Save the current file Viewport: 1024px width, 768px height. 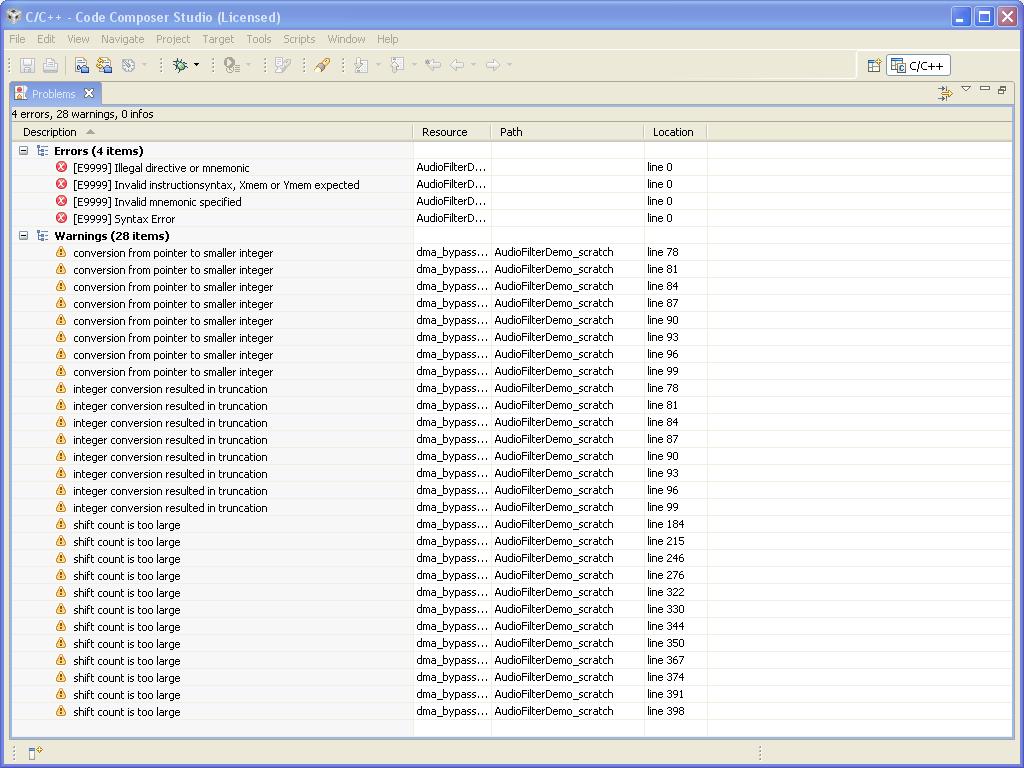tap(27, 65)
